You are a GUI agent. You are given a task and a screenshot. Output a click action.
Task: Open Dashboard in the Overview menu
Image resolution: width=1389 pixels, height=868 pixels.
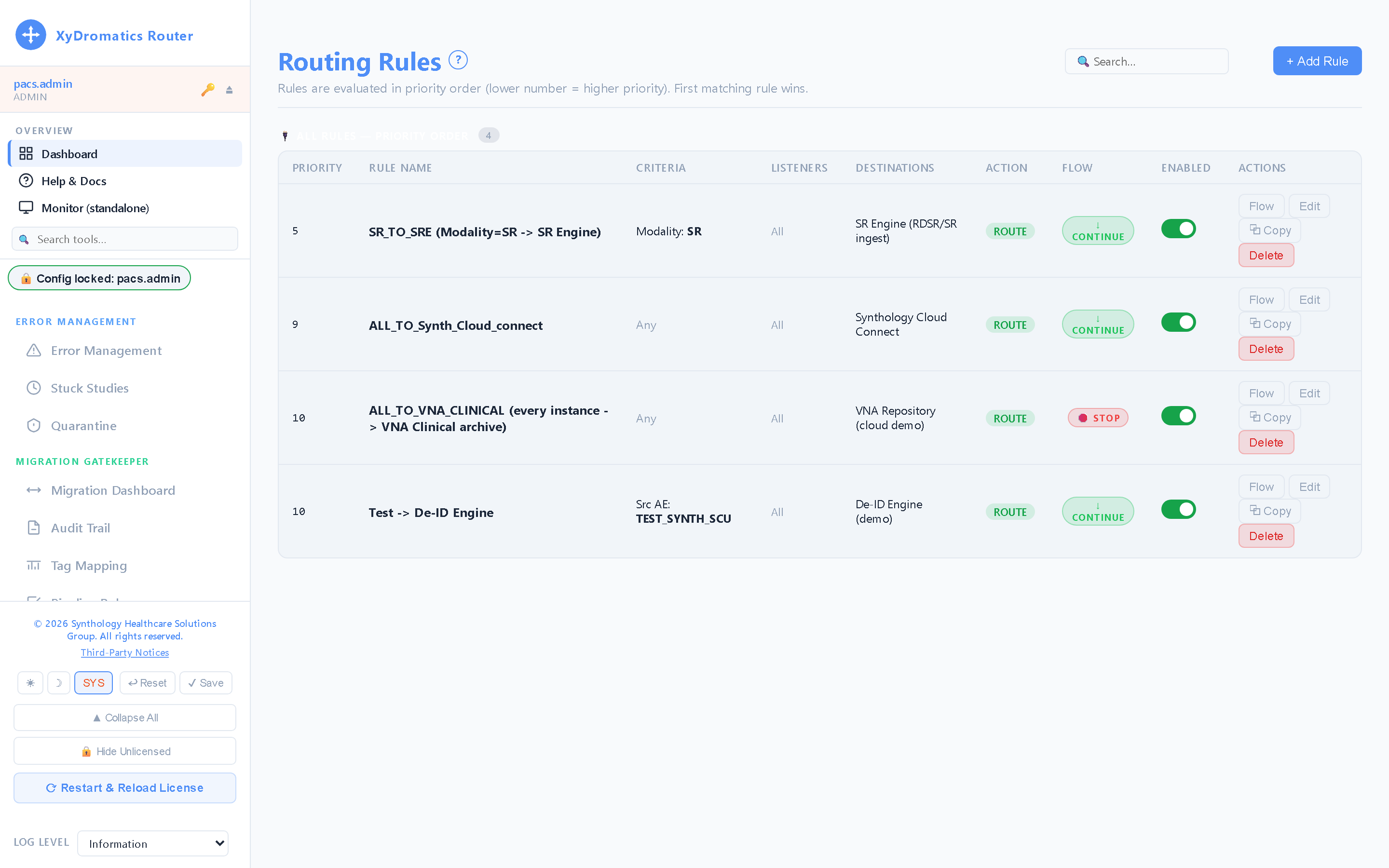124,153
